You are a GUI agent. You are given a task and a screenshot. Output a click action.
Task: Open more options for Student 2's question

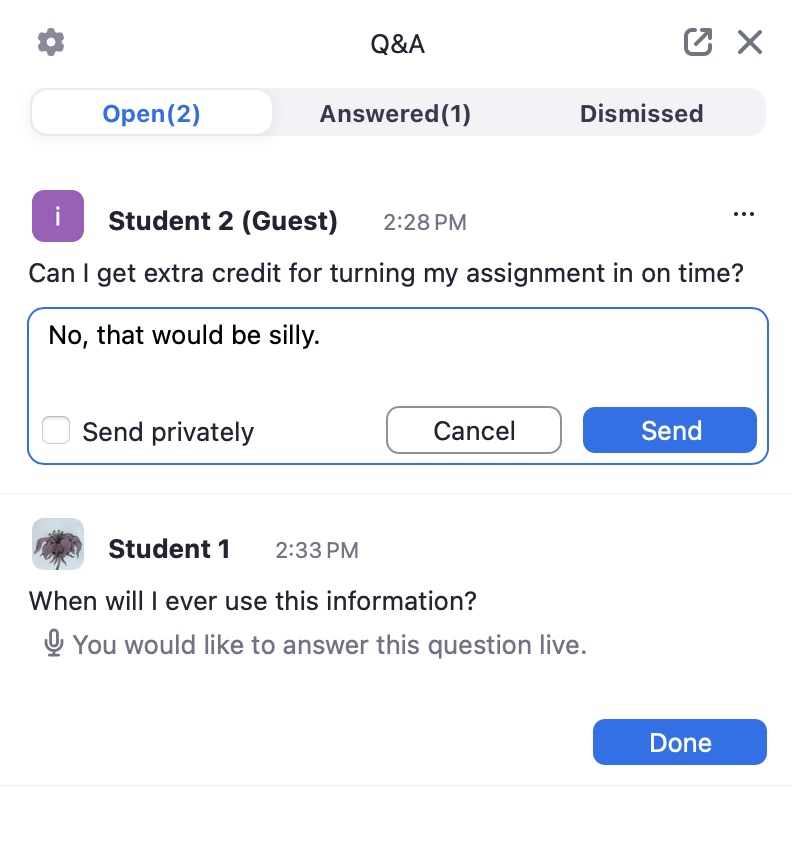tap(743, 214)
